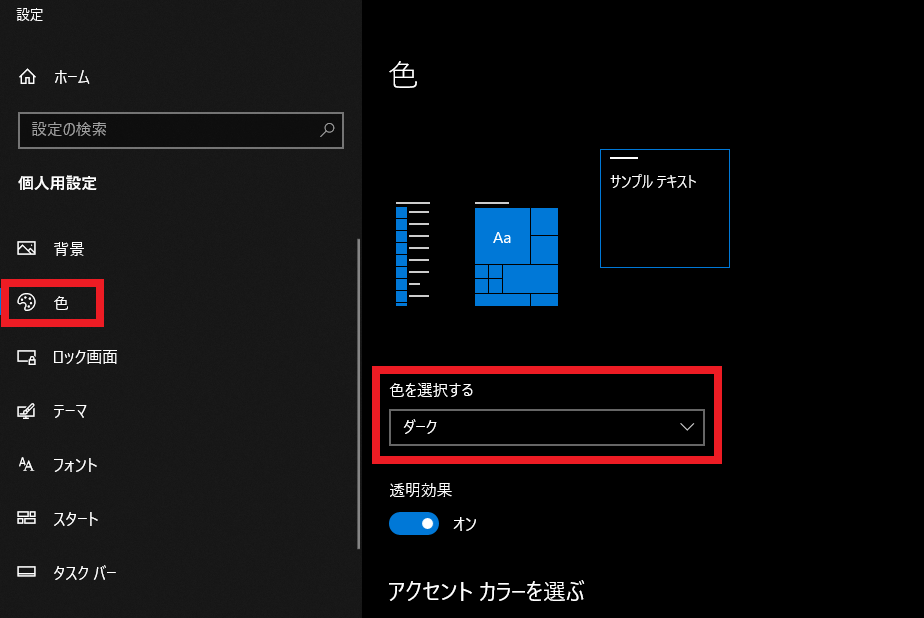Click the 背景 picture icon
The height and width of the screenshot is (618, 924).
point(27,248)
